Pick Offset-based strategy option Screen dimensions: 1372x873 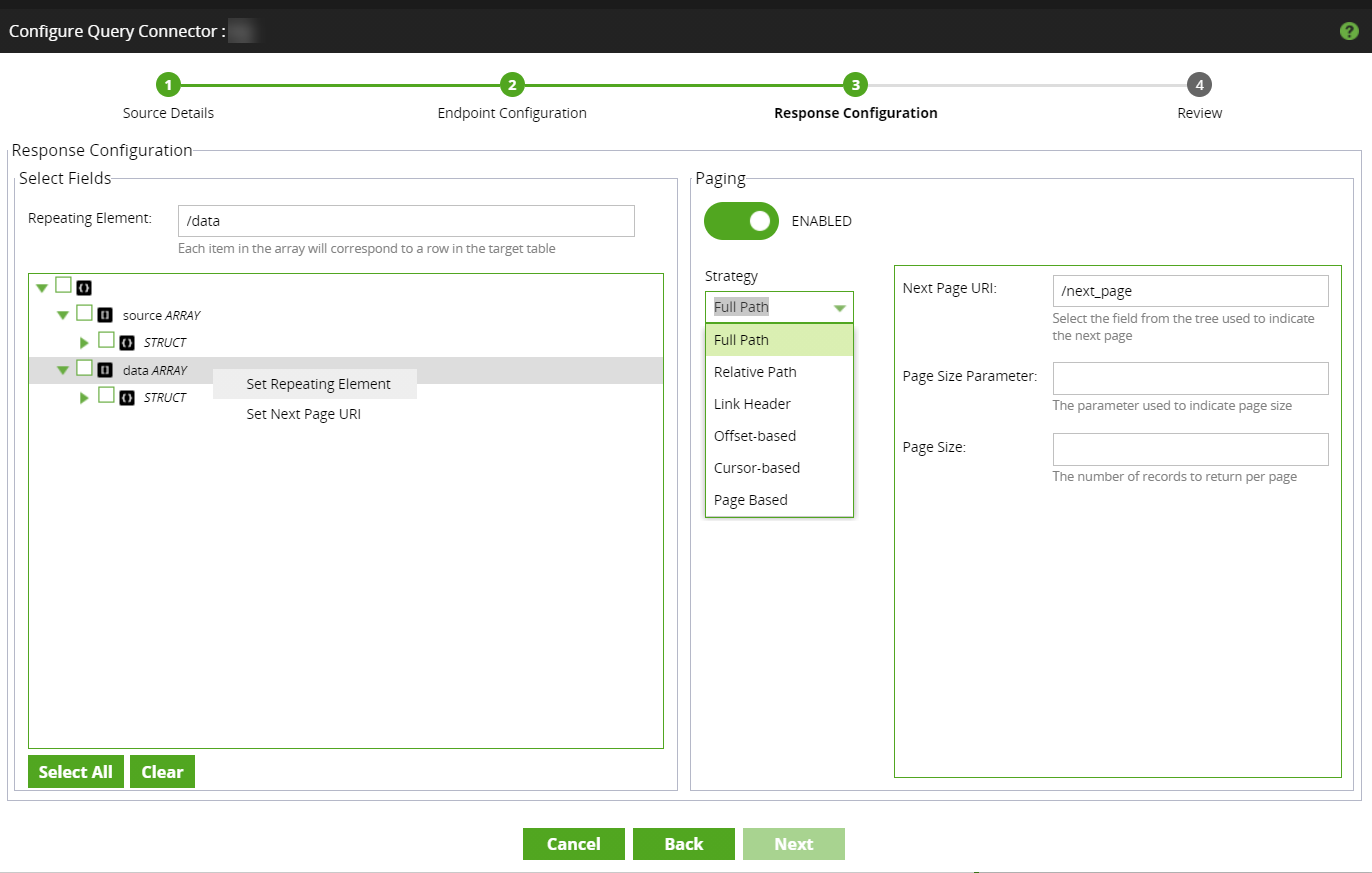[x=779, y=436]
